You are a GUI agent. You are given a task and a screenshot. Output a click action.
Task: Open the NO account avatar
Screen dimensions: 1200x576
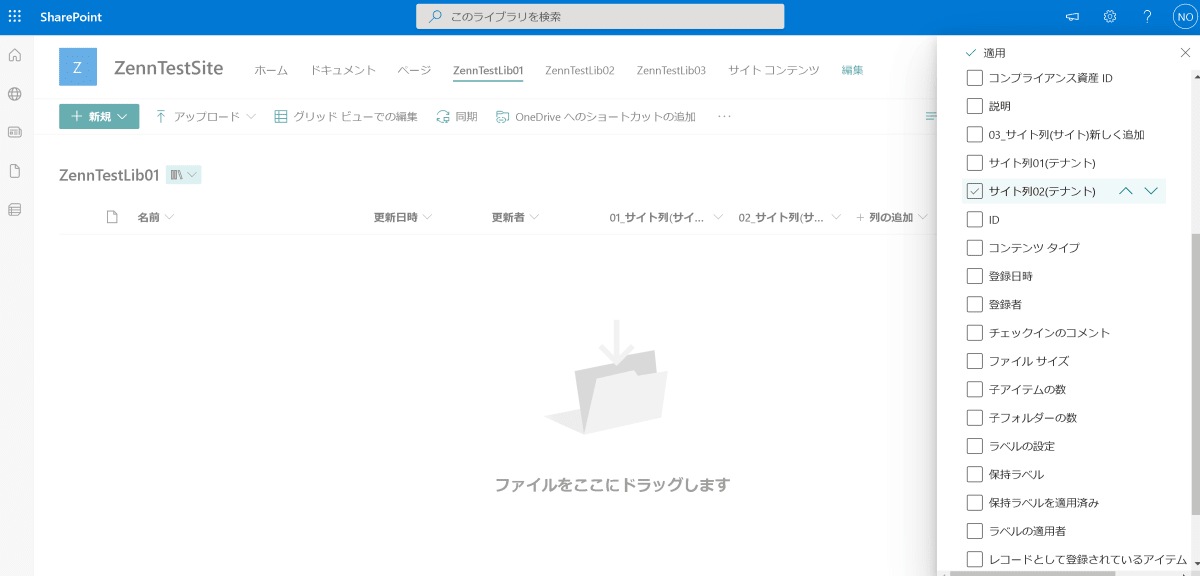(x=1183, y=17)
